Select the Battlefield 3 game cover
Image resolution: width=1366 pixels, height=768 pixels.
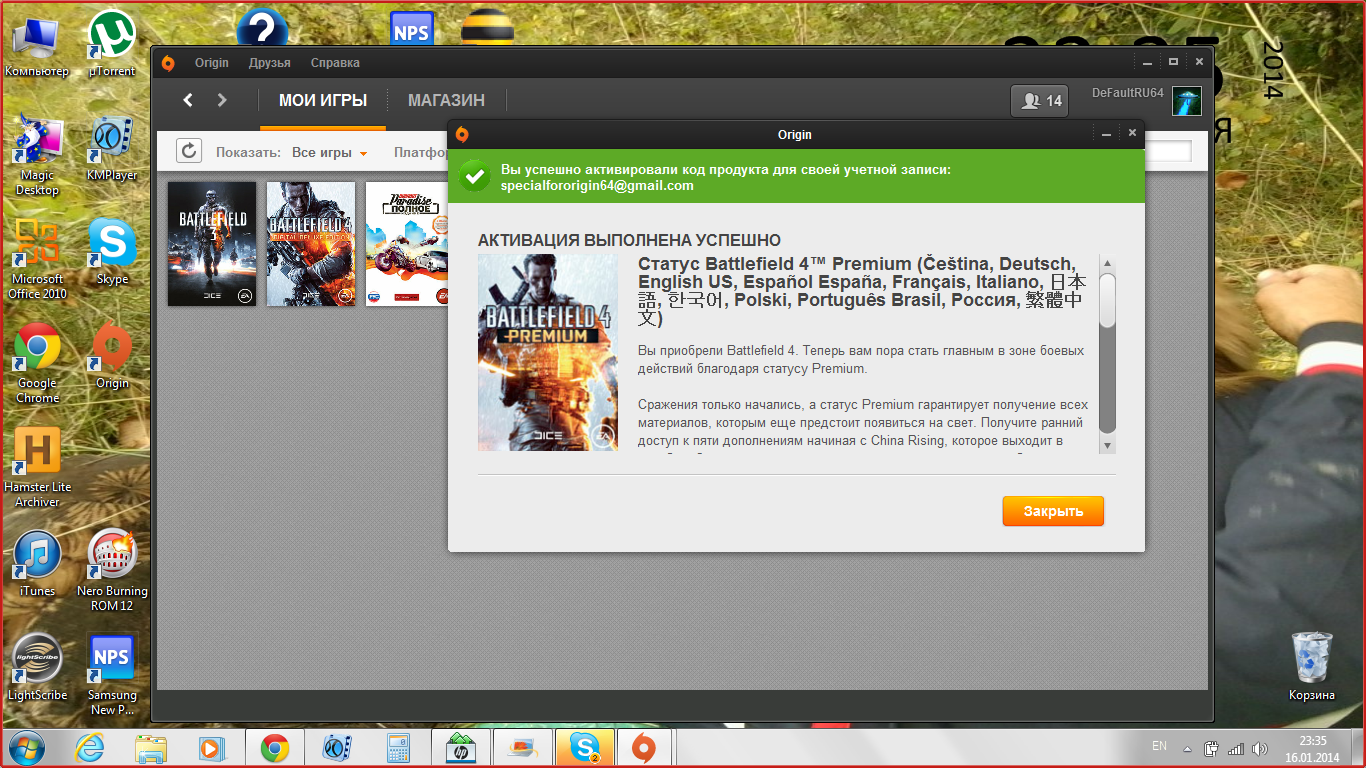[212, 243]
